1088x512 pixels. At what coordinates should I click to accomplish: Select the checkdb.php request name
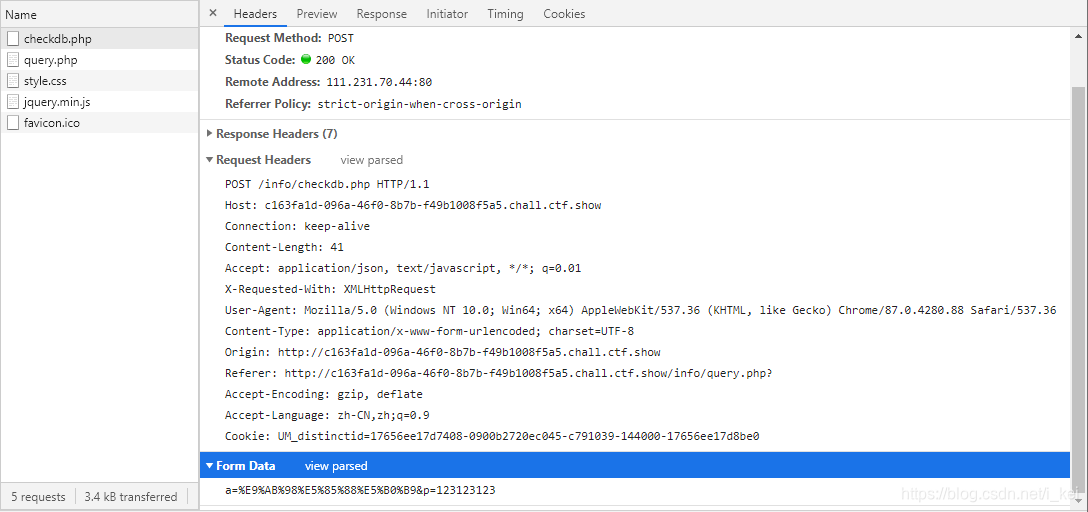pos(58,40)
